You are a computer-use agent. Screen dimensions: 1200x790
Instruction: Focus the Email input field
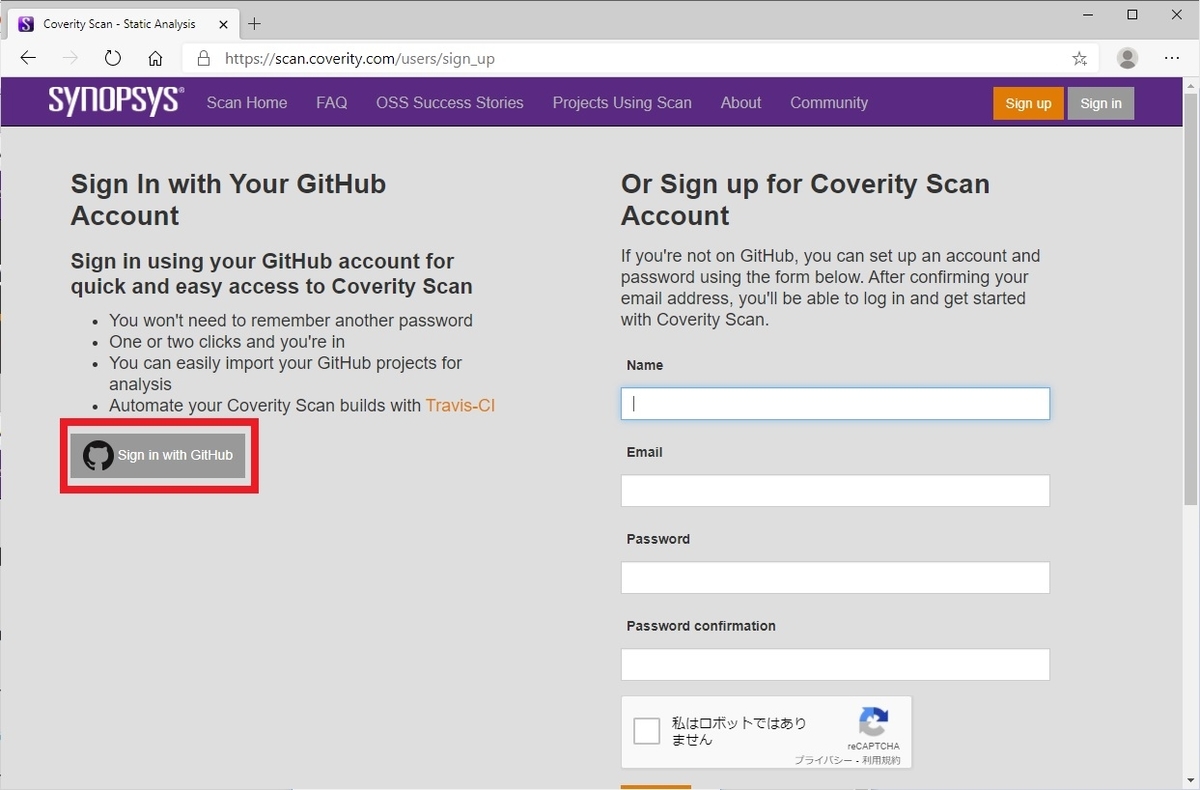[x=835, y=491]
